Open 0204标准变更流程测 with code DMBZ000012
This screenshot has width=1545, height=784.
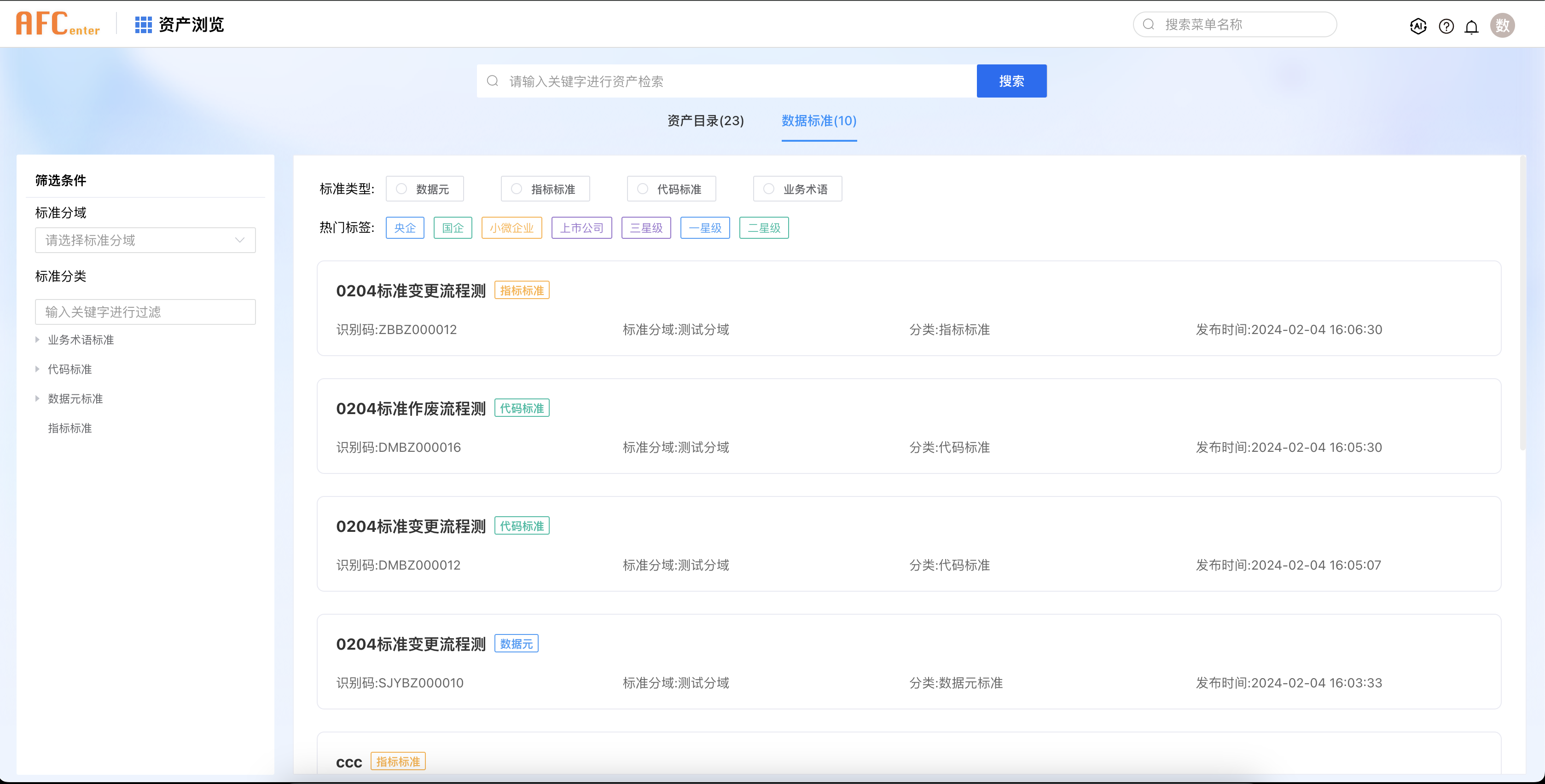(411, 526)
